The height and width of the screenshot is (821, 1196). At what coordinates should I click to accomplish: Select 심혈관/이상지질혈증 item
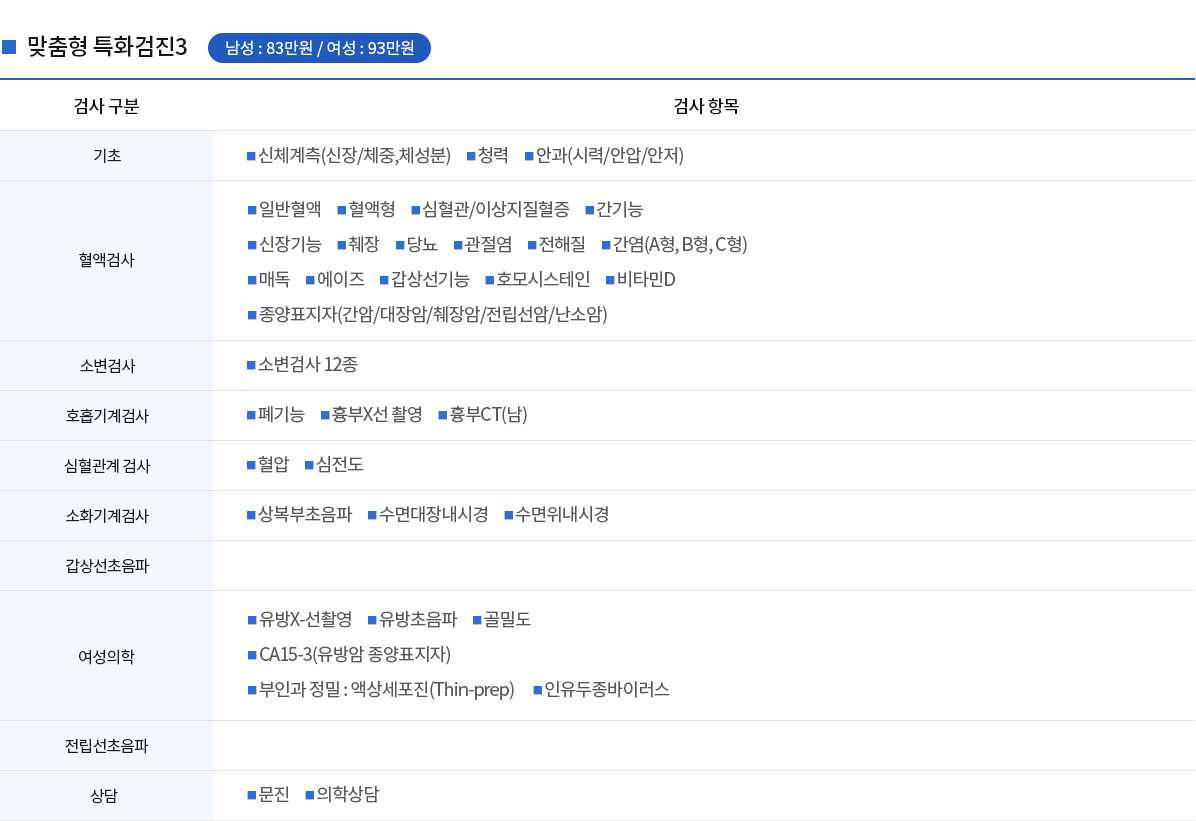(x=496, y=209)
